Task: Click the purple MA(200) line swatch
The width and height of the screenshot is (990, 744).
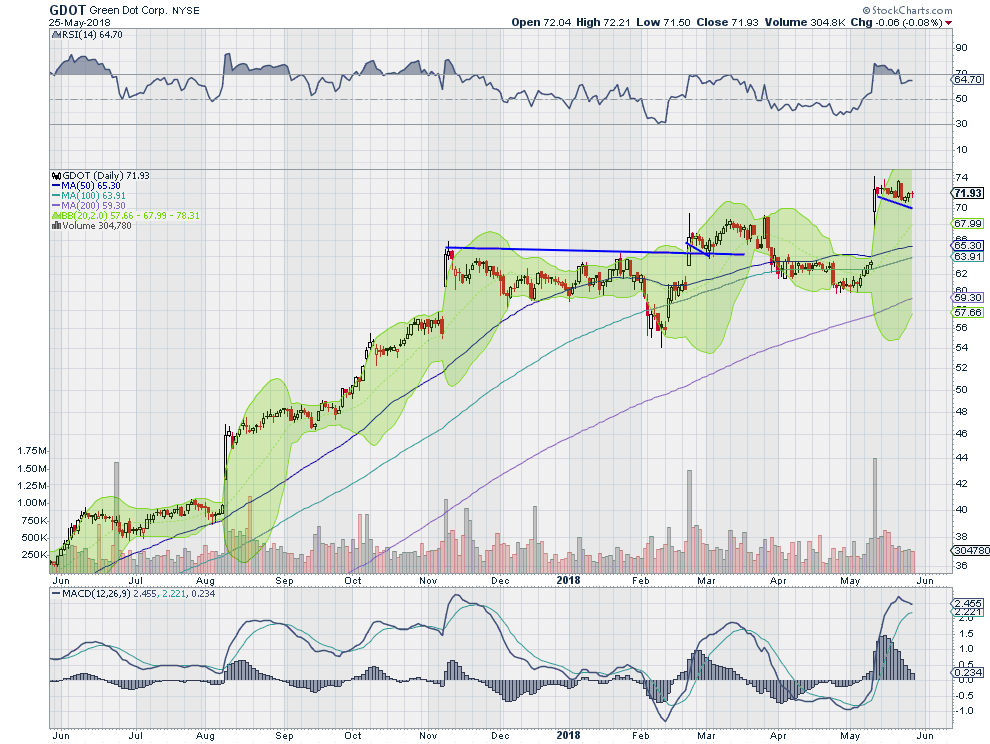Action: (56, 206)
